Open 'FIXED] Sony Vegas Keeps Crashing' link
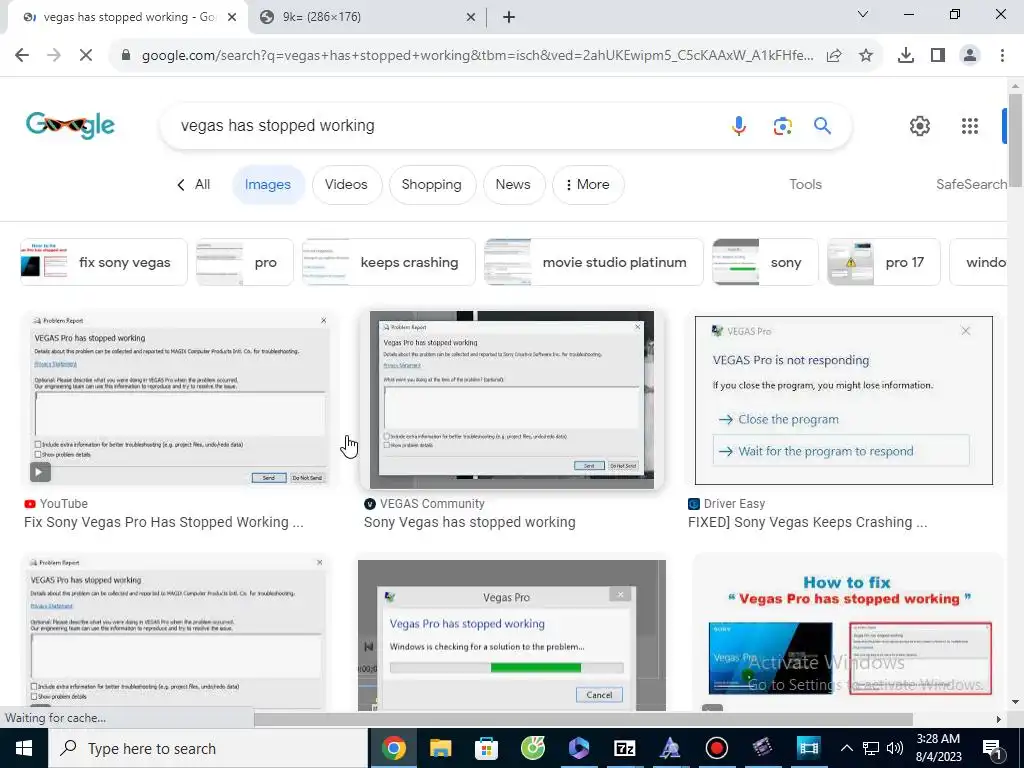This screenshot has height=768, width=1024. (x=807, y=522)
